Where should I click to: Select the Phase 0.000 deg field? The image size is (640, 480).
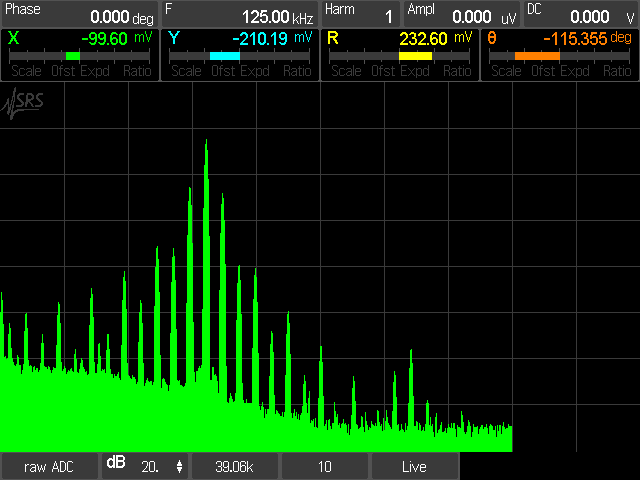point(80,14)
